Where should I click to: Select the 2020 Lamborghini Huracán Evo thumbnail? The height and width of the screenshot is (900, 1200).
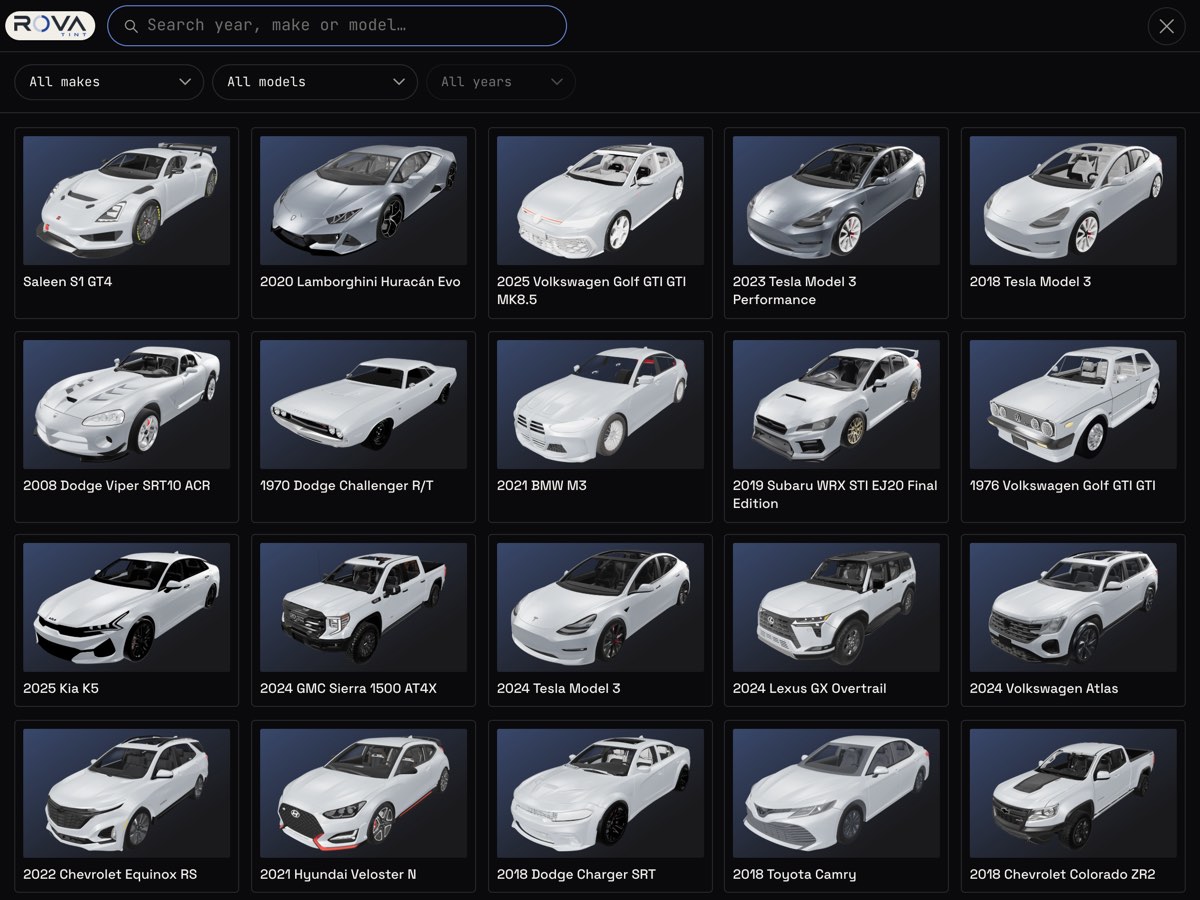pyautogui.click(x=363, y=200)
